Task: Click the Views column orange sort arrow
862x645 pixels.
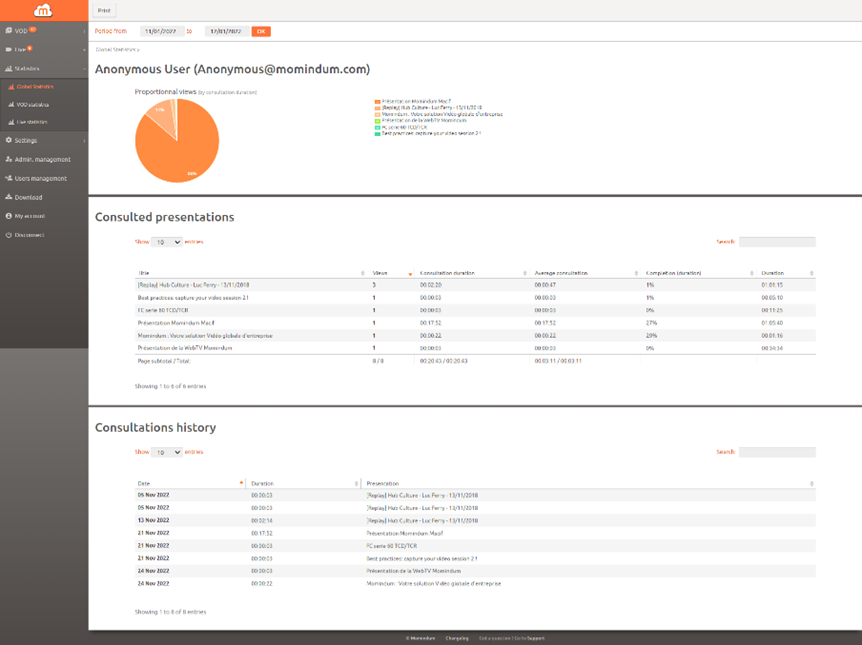Action: click(x=410, y=273)
